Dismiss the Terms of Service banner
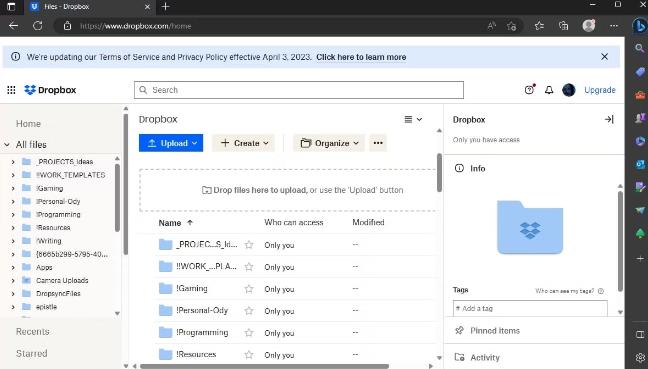 pos(604,57)
